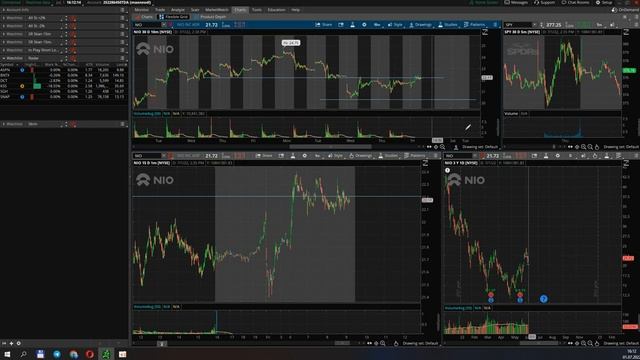Open the Studies menu on the NIO 1-minute chart

click(x=388, y=156)
